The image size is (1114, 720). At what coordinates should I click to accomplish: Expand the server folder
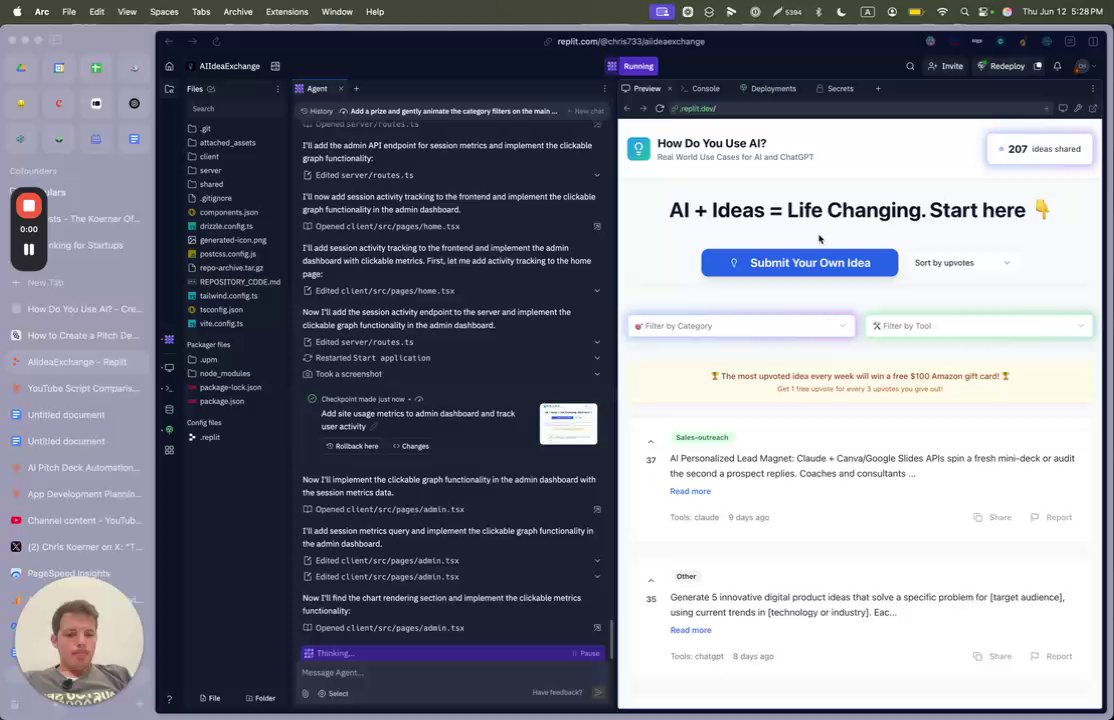point(205,171)
